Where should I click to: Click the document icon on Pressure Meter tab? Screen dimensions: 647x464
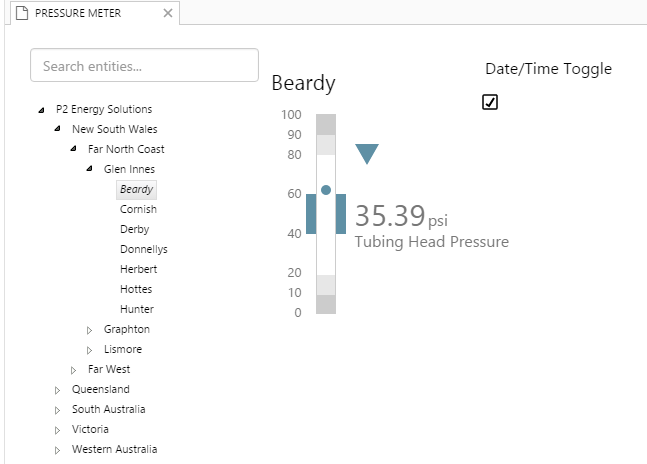coord(21,13)
